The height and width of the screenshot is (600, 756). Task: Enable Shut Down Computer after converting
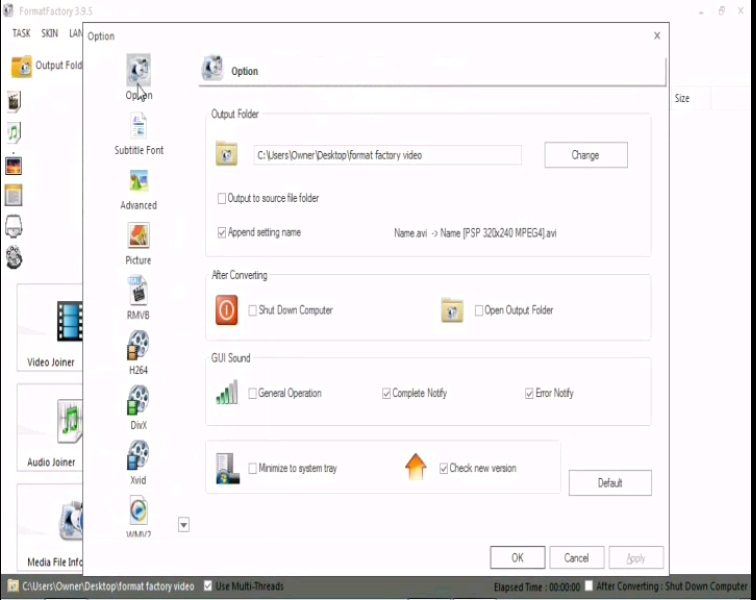coord(252,310)
